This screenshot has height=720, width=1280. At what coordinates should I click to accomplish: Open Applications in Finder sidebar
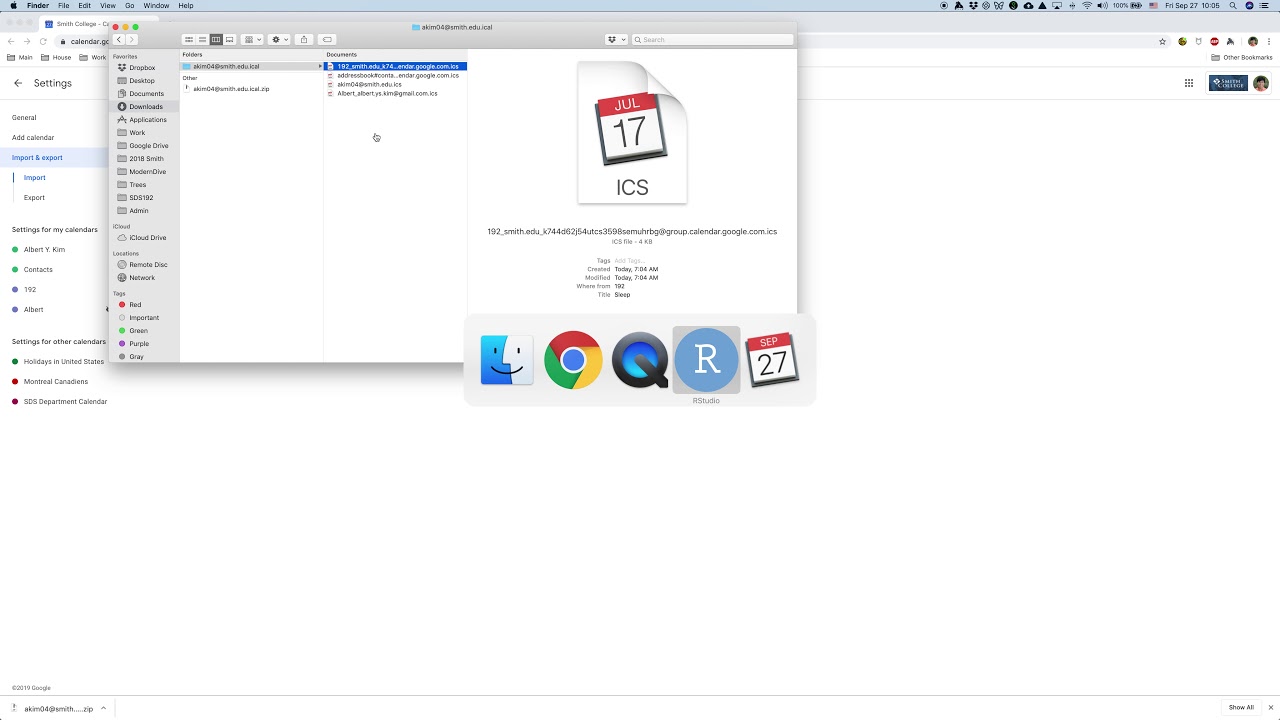point(148,120)
